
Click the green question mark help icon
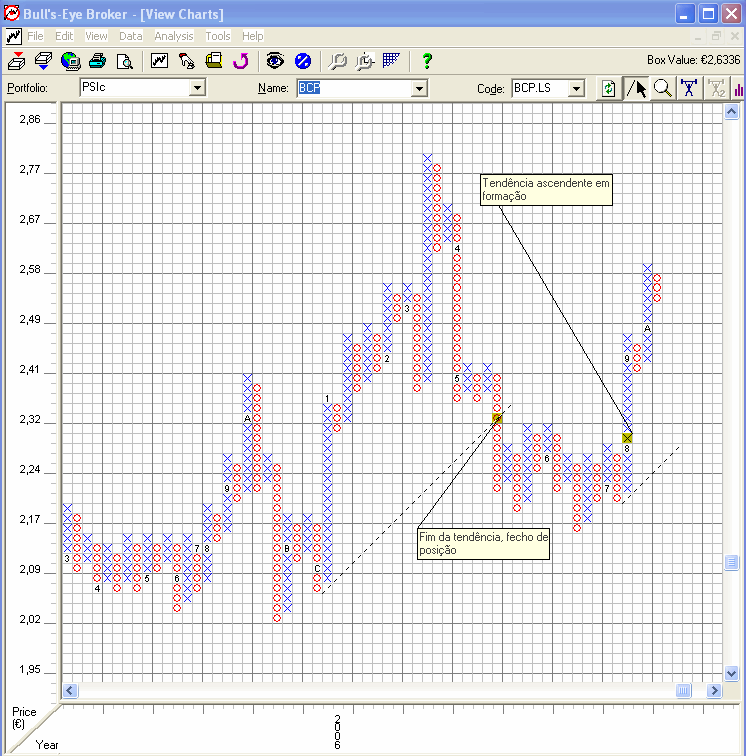tap(427, 61)
